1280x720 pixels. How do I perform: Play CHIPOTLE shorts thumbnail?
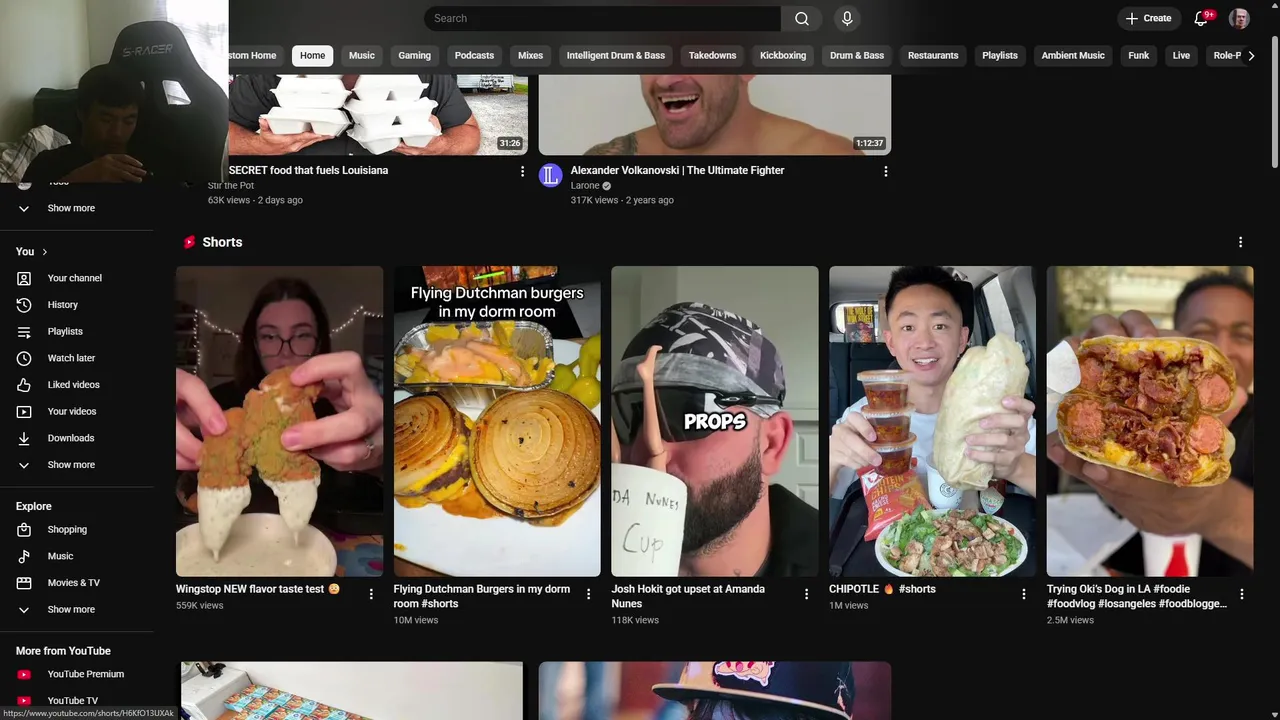[x=932, y=421]
